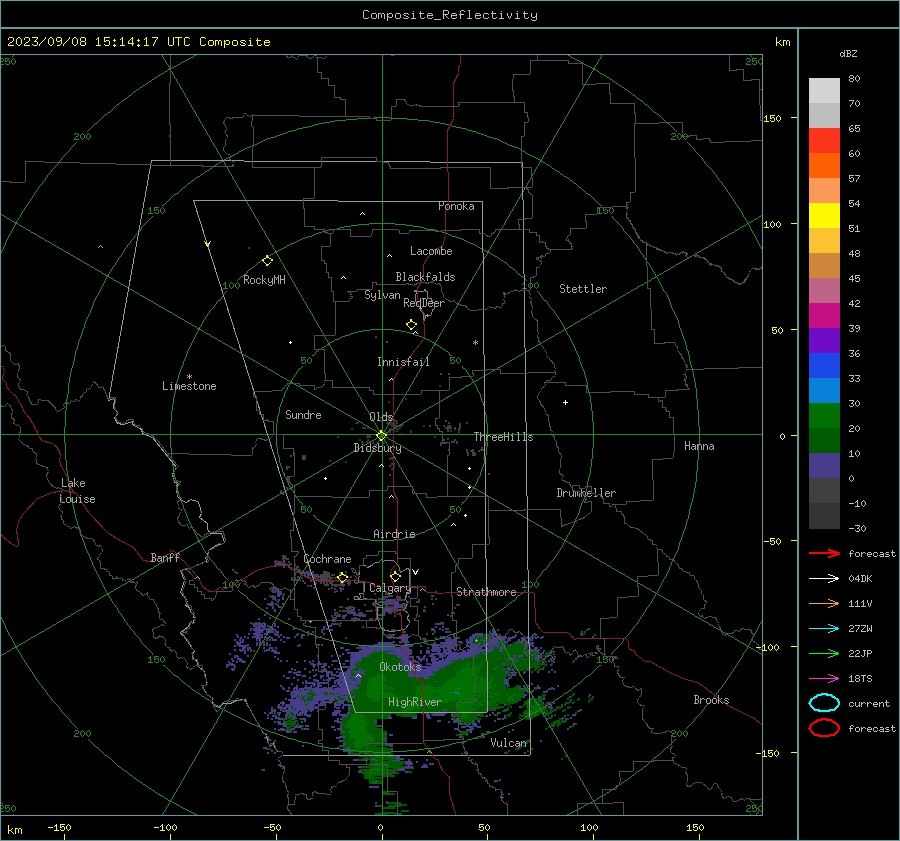Click the Banff town label
Viewport: 900px width, 841px height.
tap(165, 557)
